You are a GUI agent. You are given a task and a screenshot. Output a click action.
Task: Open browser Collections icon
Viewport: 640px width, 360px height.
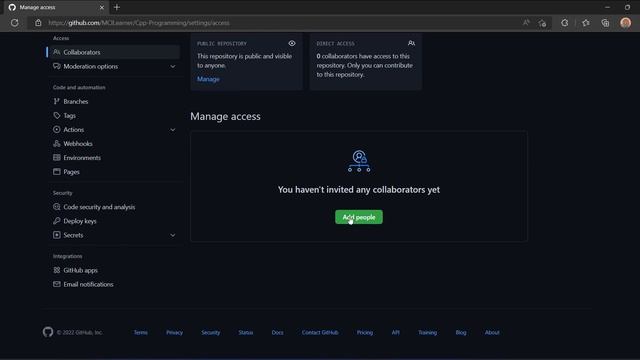coord(605,23)
